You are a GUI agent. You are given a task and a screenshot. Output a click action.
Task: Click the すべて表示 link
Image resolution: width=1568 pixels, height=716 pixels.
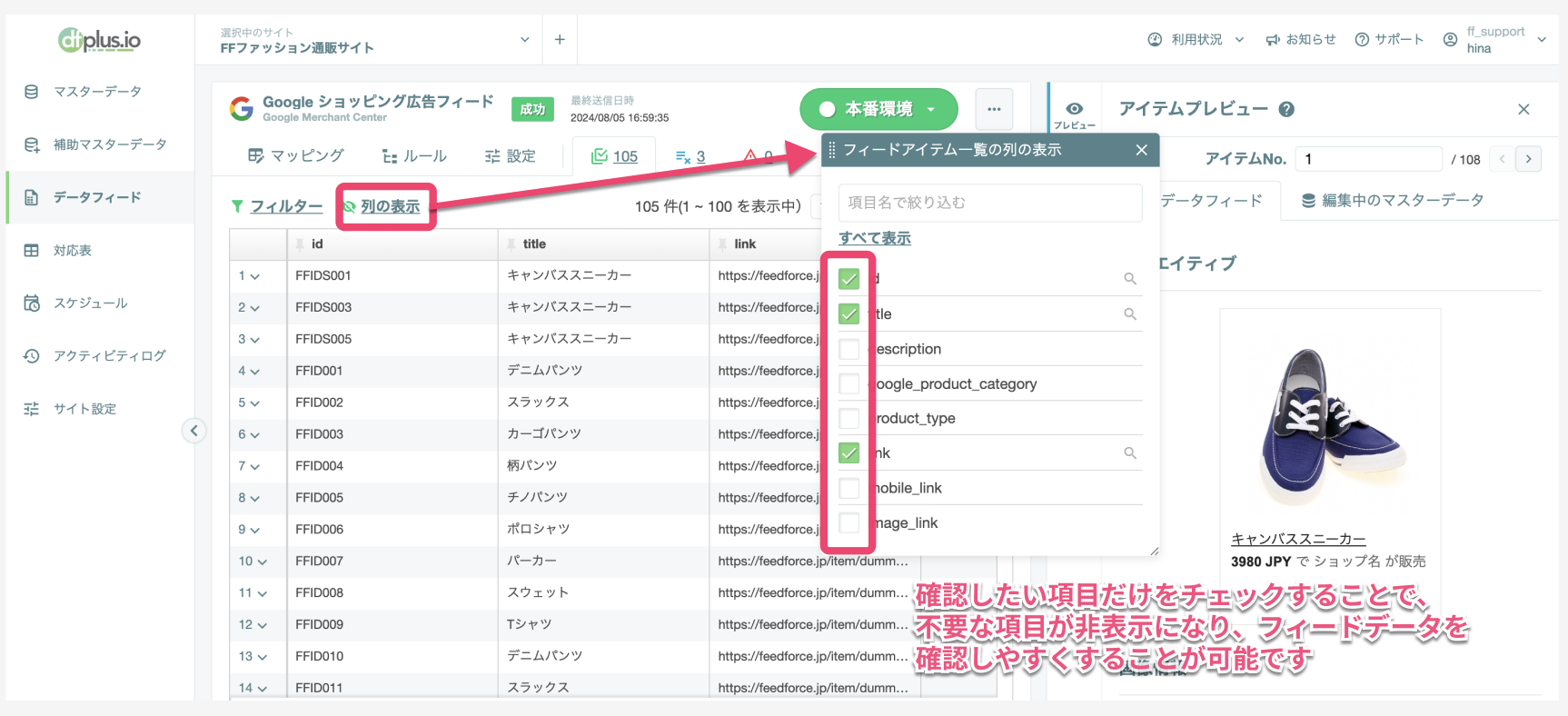875,238
